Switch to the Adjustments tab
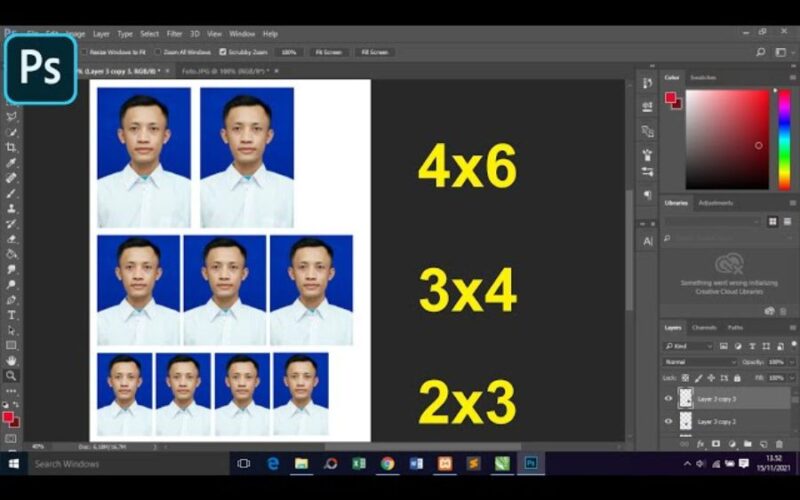This screenshot has height=500, width=800. pyautogui.click(x=715, y=203)
